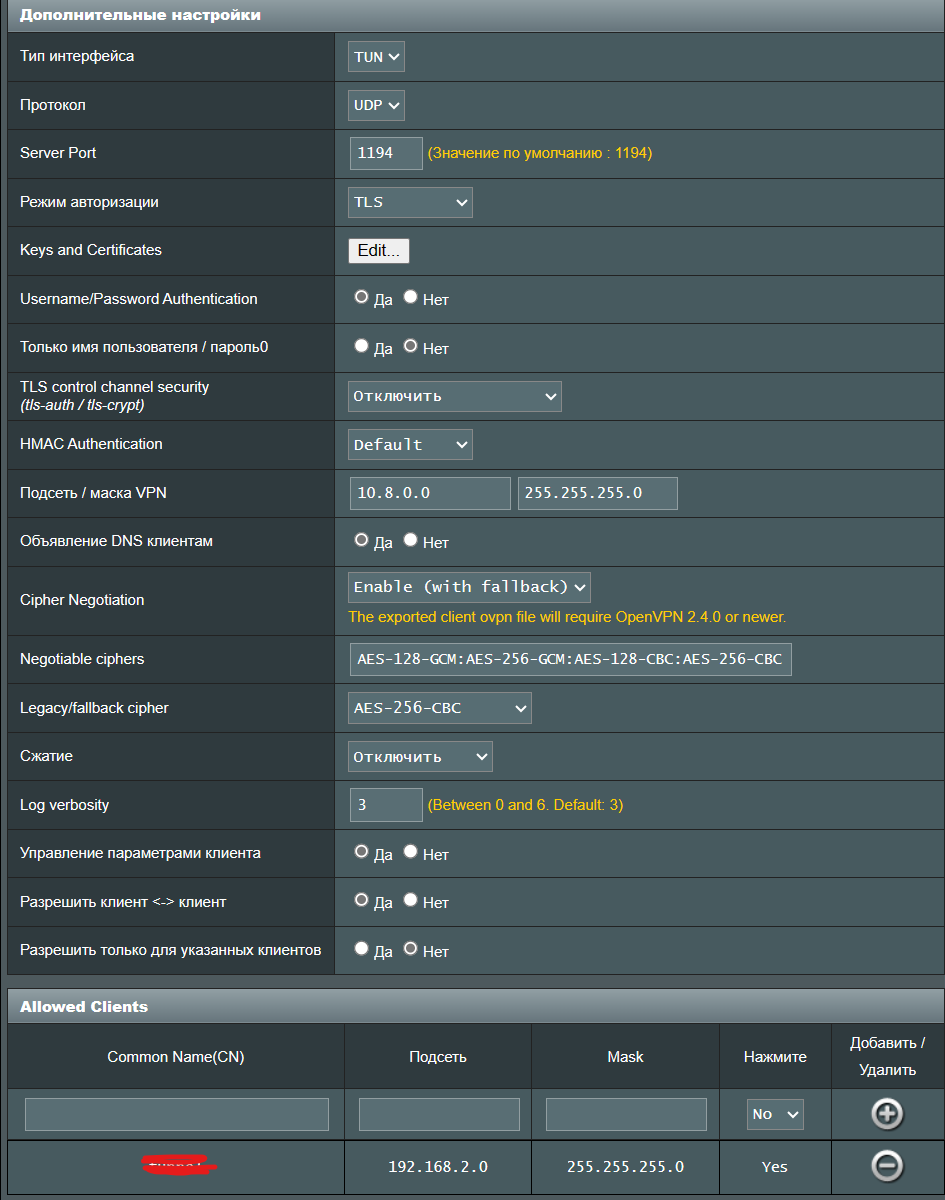Click the Сжатие label
The width and height of the screenshot is (945, 1200).
[46, 756]
